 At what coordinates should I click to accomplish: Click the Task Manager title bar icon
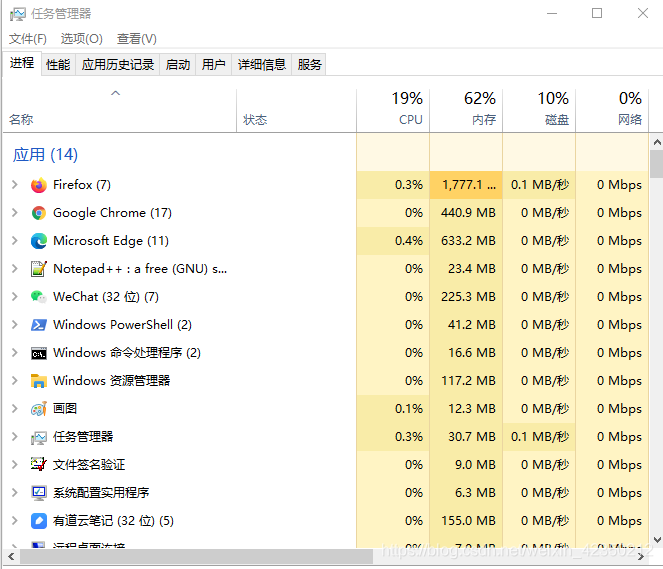click(17, 14)
